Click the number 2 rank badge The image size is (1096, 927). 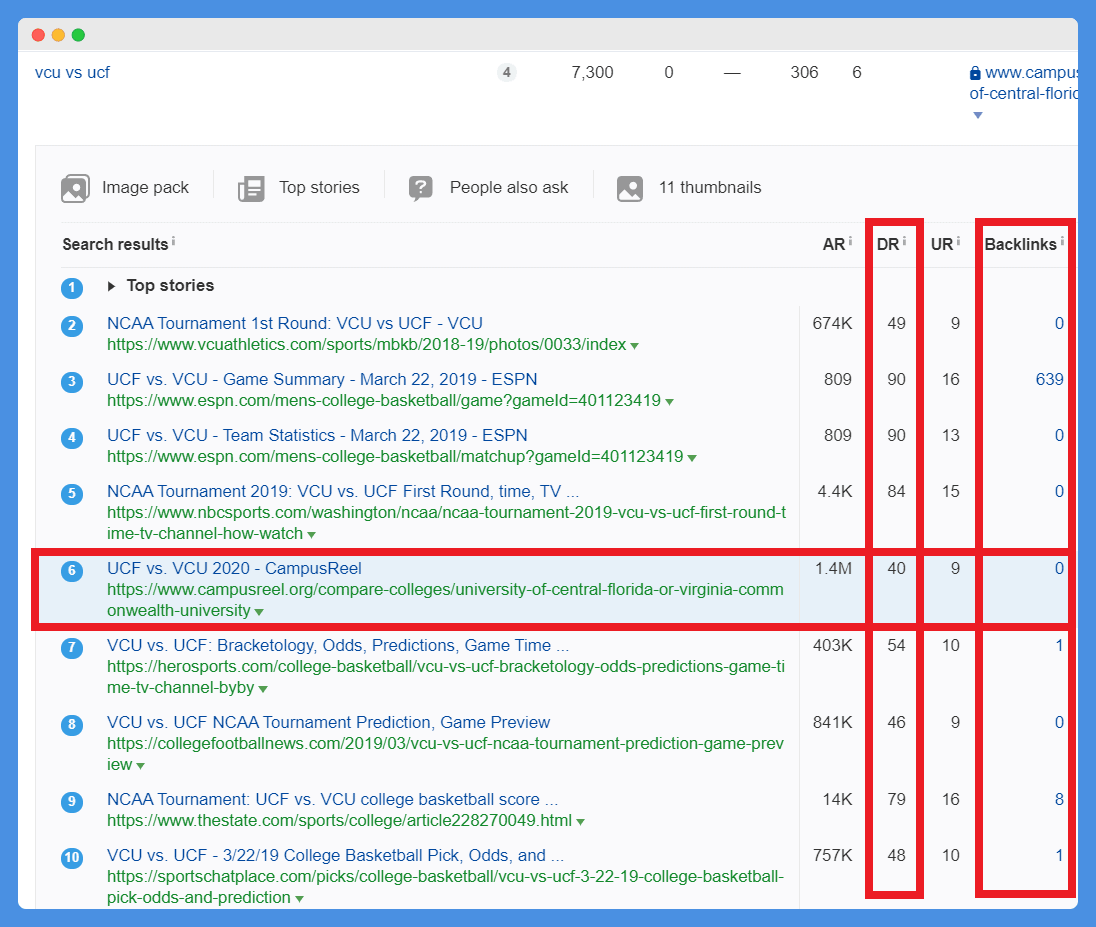72,326
